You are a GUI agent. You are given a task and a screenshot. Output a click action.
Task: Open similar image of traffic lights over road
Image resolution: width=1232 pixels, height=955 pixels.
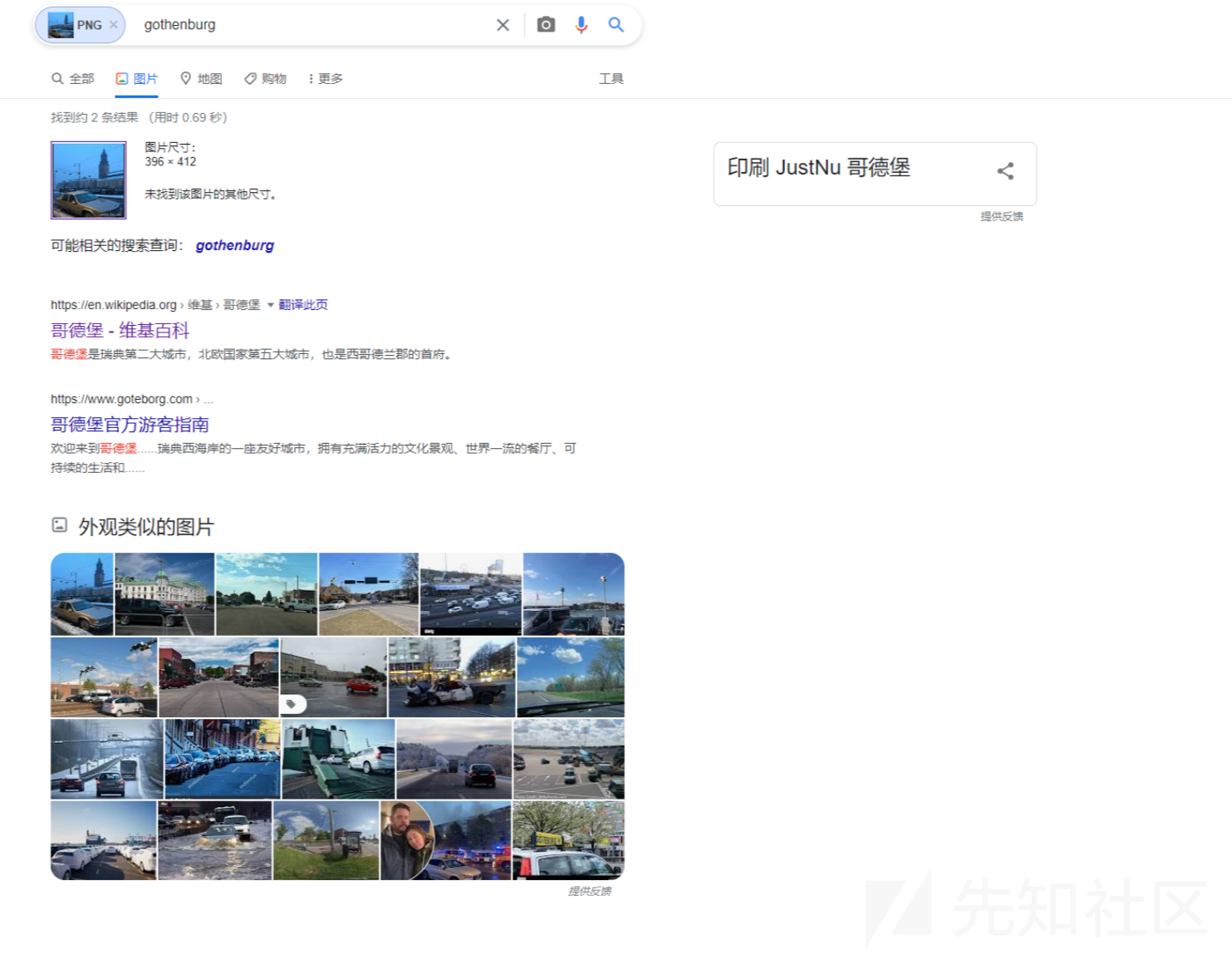(x=369, y=594)
